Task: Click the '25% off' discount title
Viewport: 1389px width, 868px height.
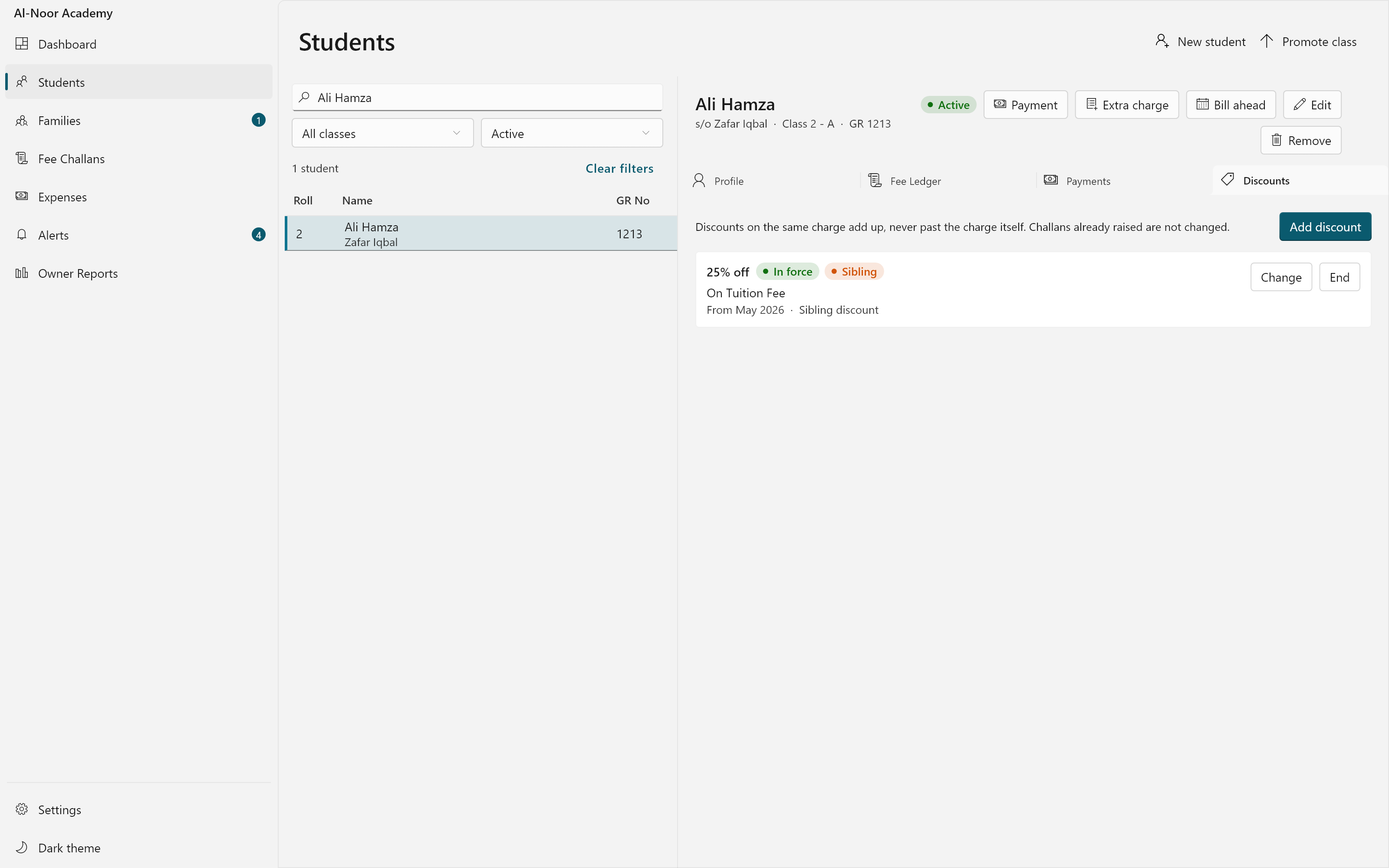Action: click(x=728, y=272)
